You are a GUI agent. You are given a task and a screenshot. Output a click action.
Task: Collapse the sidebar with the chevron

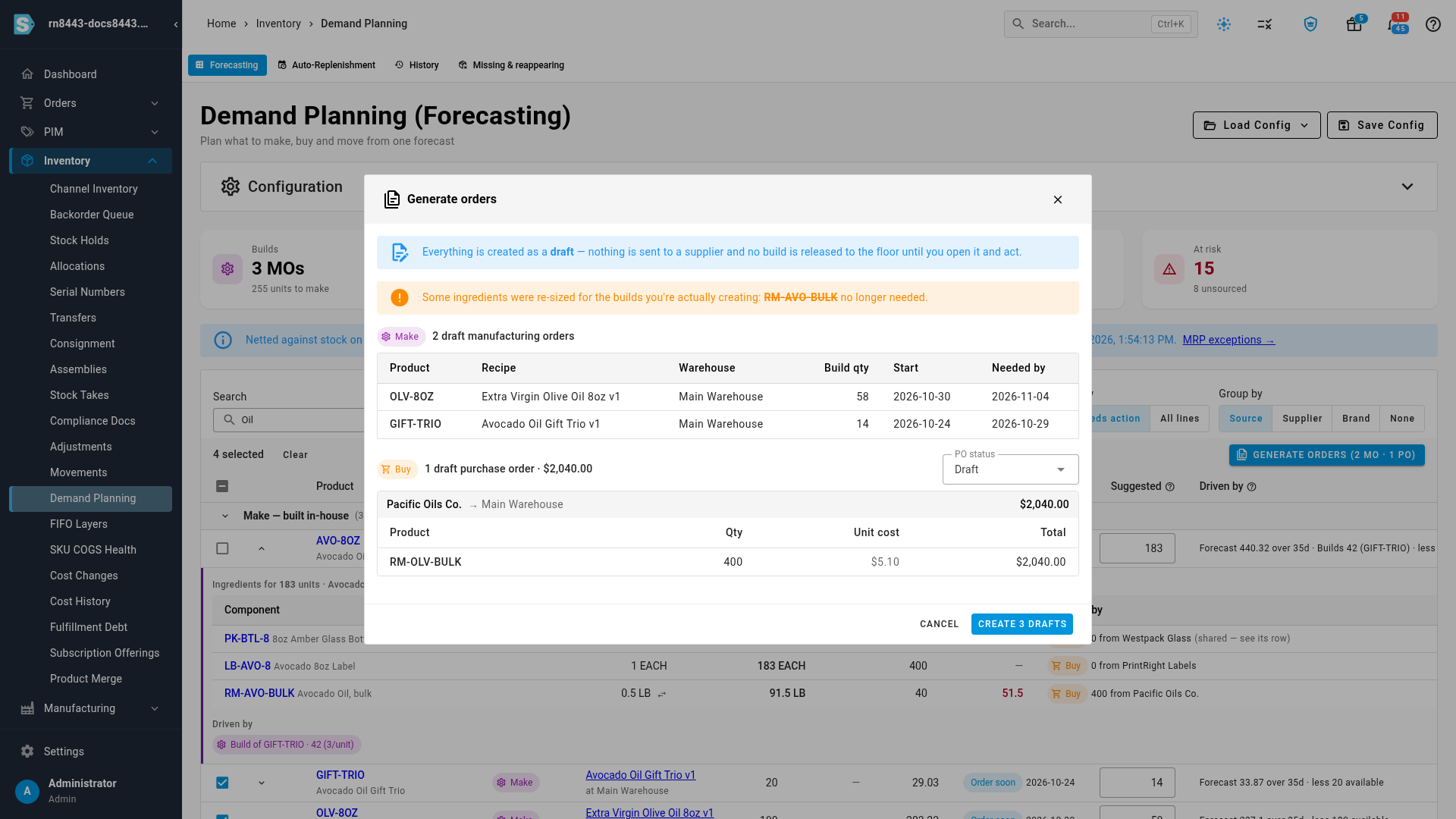pyautogui.click(x=176, y=24)
